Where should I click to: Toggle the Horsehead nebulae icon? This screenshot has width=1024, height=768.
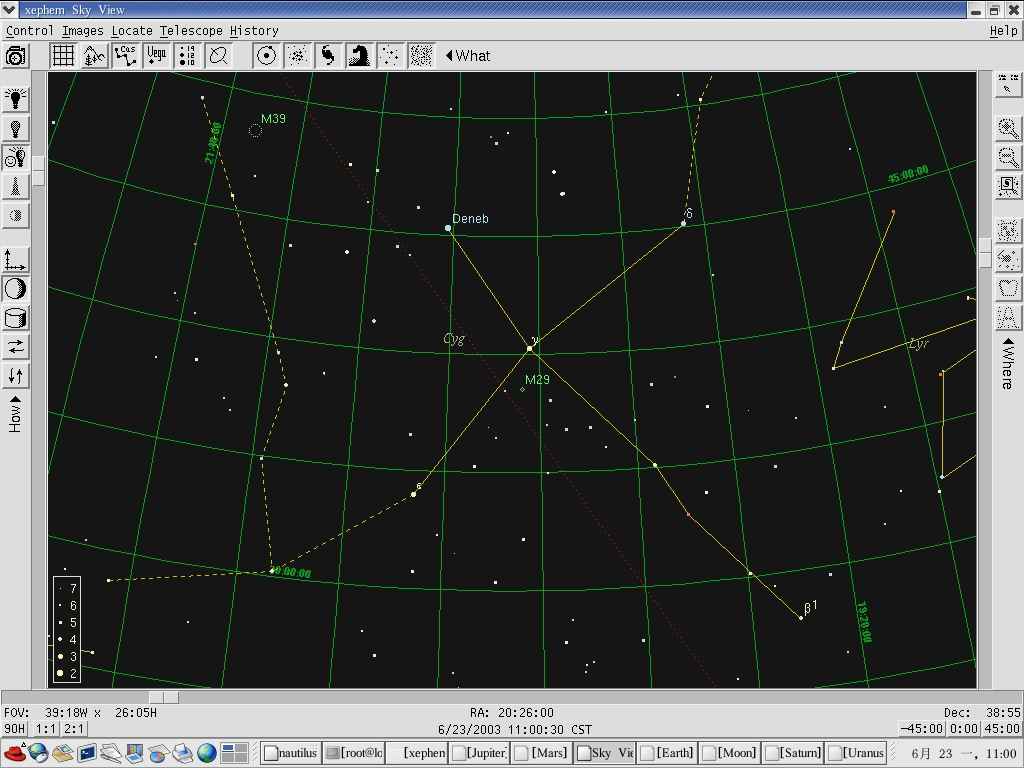coord(359,56)
